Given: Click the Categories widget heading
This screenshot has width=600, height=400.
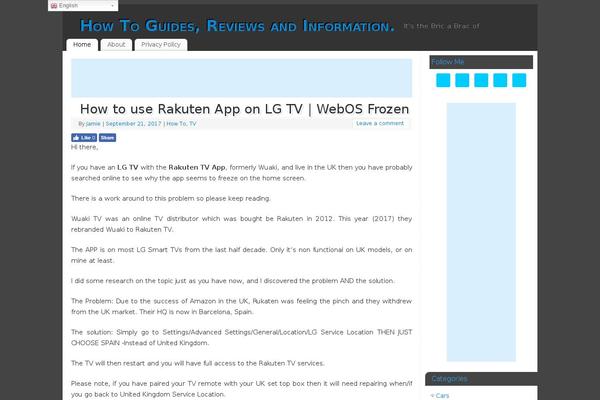Looking at the screenshot, I should [x=481, y=379].
